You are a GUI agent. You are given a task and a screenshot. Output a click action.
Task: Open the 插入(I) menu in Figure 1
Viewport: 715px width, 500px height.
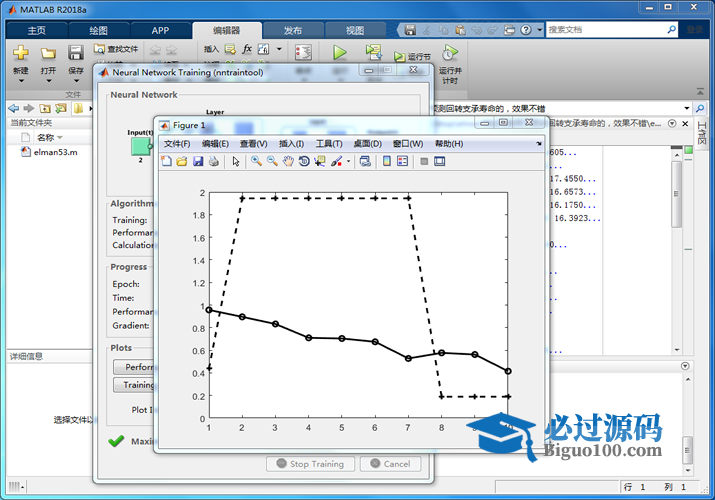(291, 144)
